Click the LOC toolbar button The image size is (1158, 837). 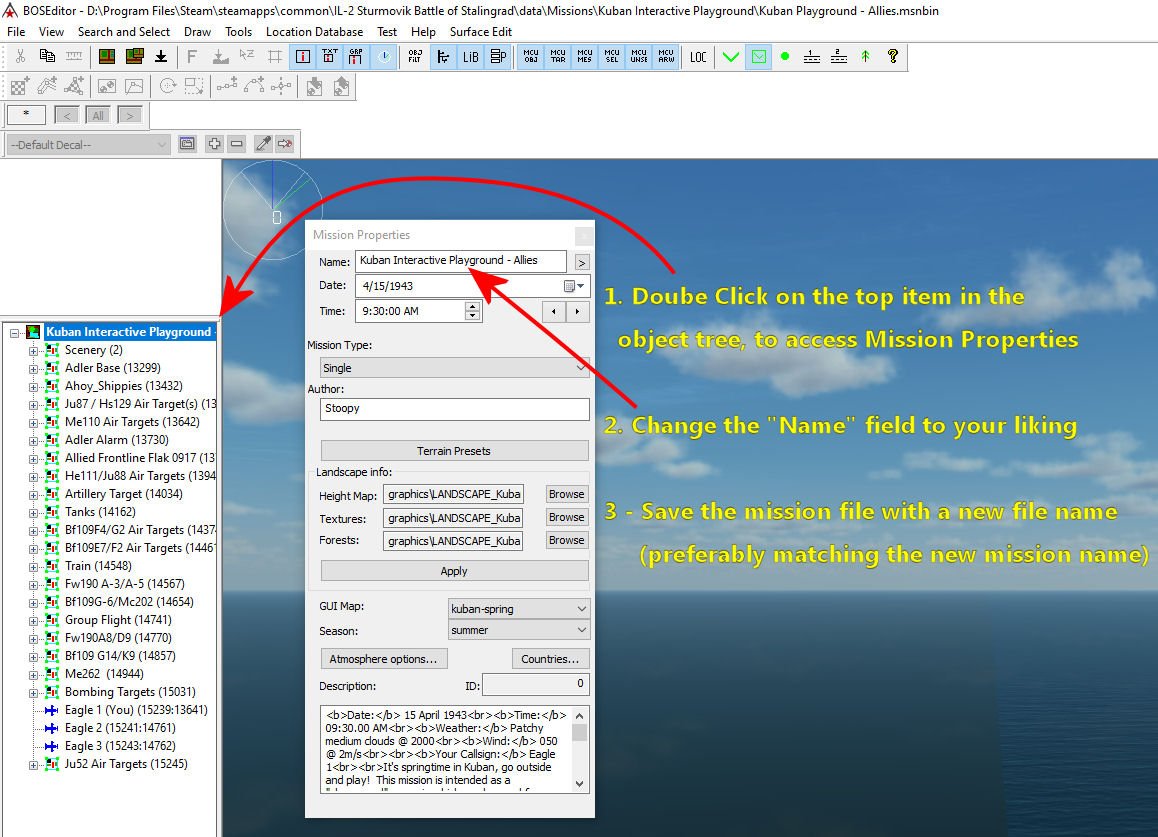698,57
